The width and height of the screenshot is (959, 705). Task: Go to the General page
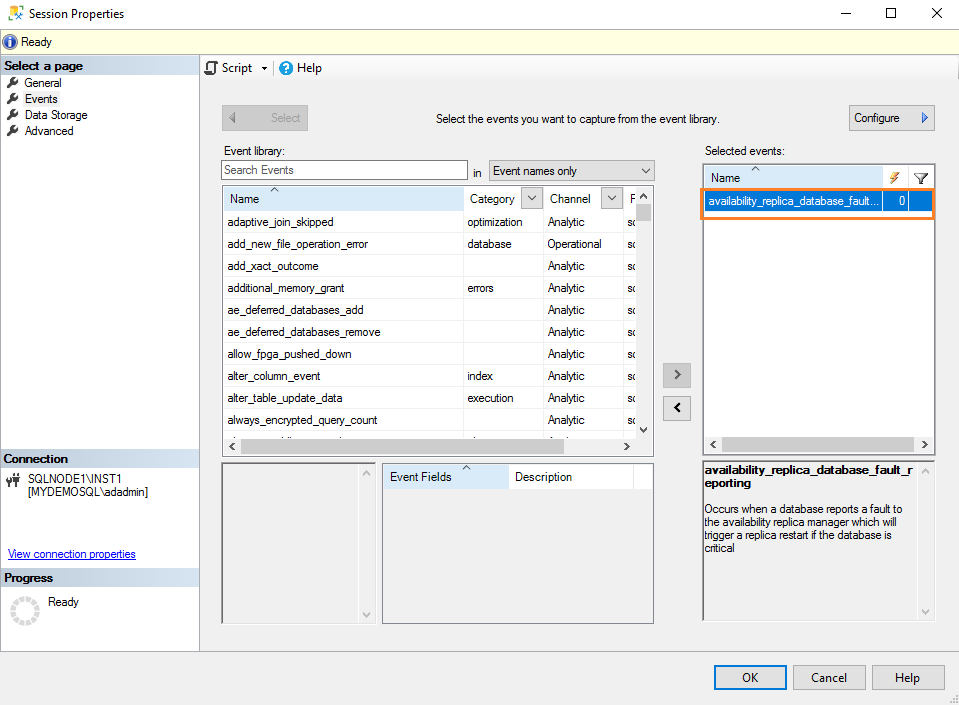coord(43,83)
